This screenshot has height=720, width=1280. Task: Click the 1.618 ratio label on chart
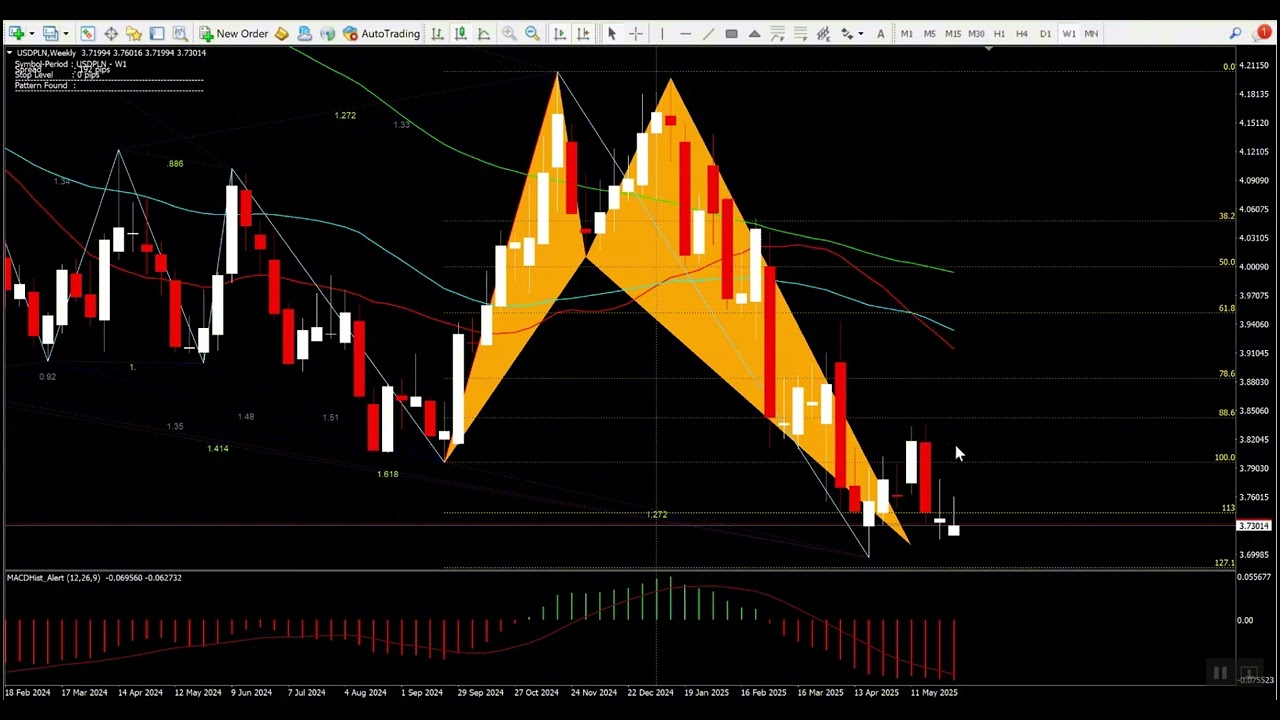[x=388, y=474]
